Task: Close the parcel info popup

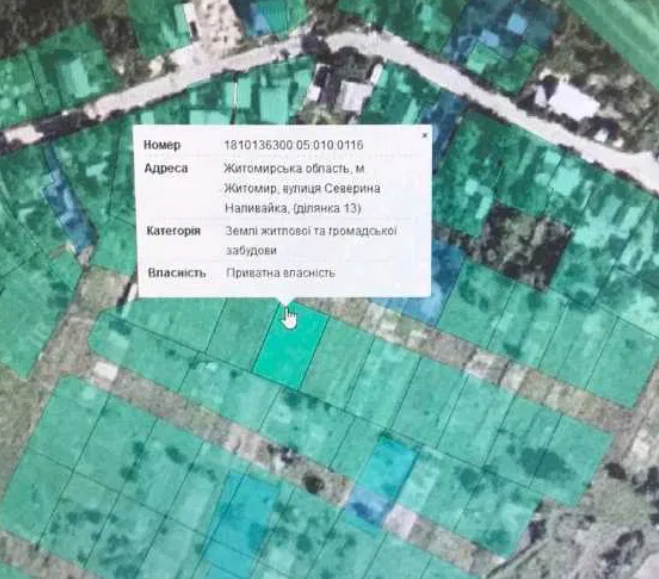Action: (423, 134)
